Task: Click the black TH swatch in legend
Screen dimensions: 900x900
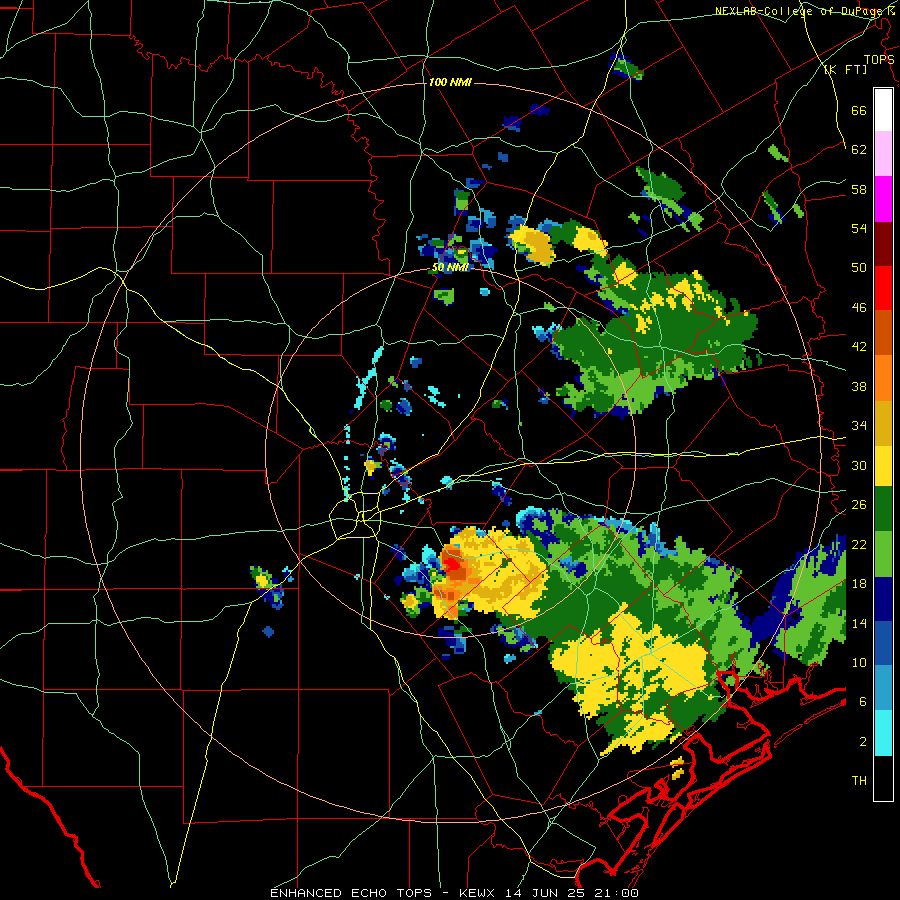Action: pyautogui.click(x=883, y=778)
